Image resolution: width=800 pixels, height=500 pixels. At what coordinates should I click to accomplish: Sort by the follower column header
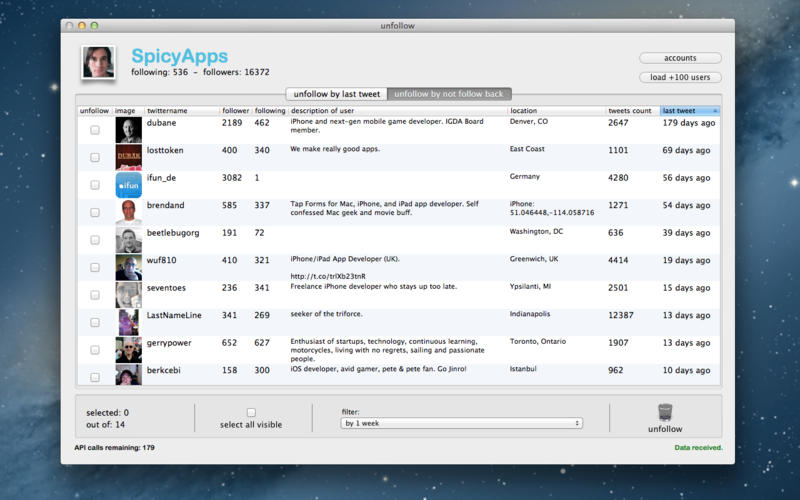pyautogui.click(x=236, y=111)
